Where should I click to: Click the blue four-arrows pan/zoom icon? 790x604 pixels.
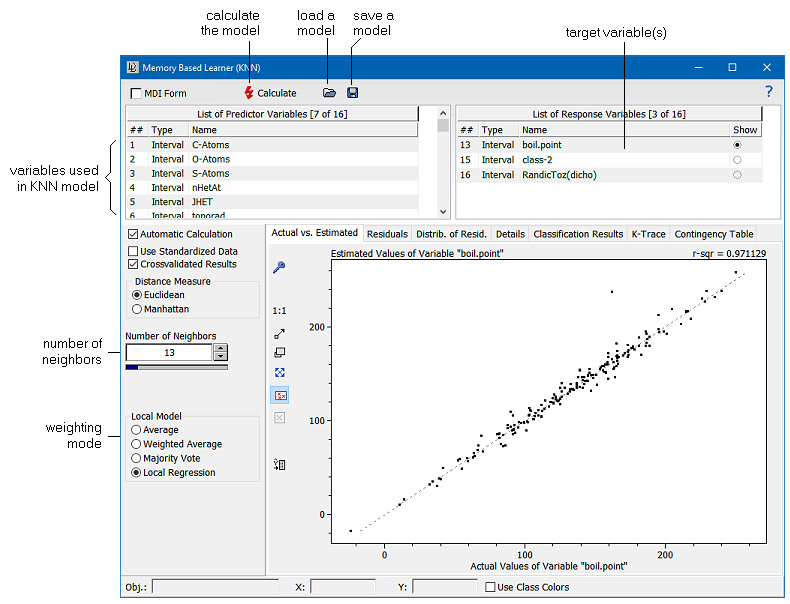pyautogui.click(x=280, y=372)
